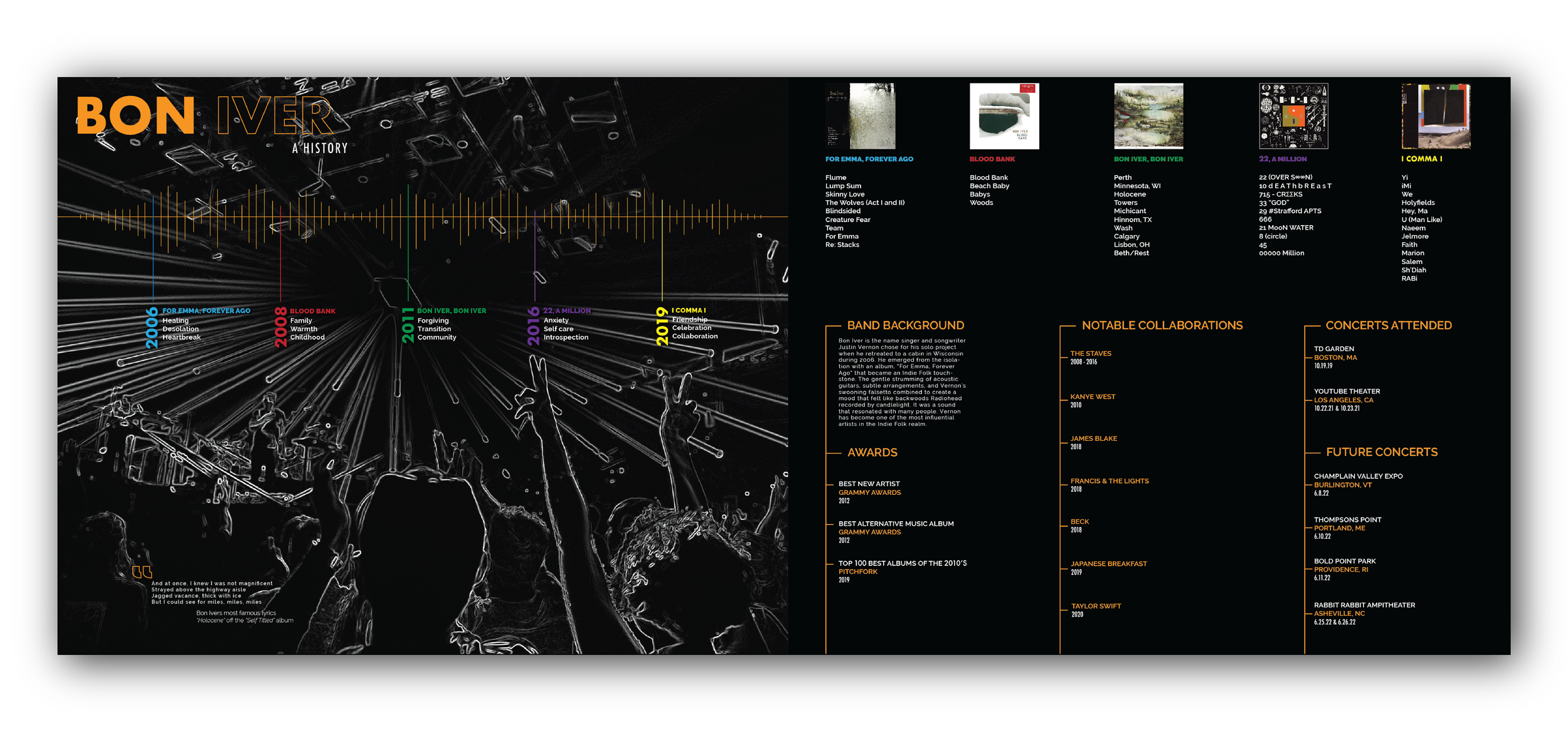Click the Perth track name

[1123, 178]
